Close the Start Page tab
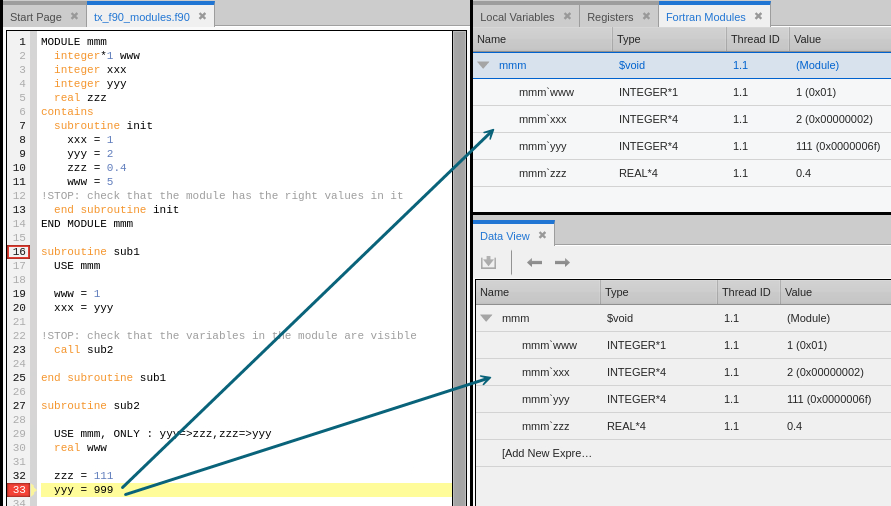Screen dimensions: 891x506 [x=74, y=16]
